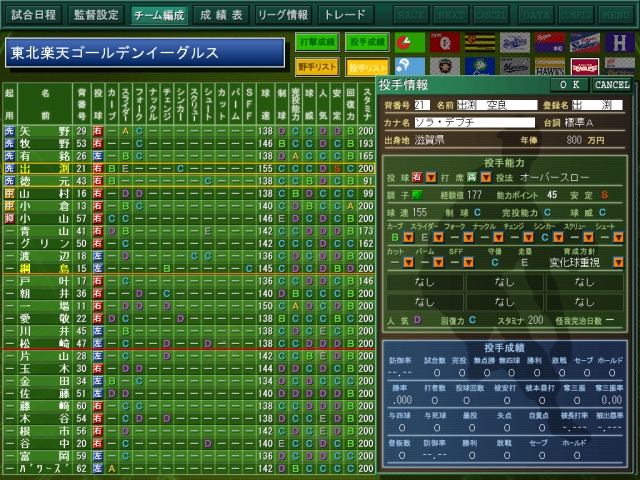Show the 野手リスト fielder list
Viewport: 640px width, 480px height.
point(317,67)
